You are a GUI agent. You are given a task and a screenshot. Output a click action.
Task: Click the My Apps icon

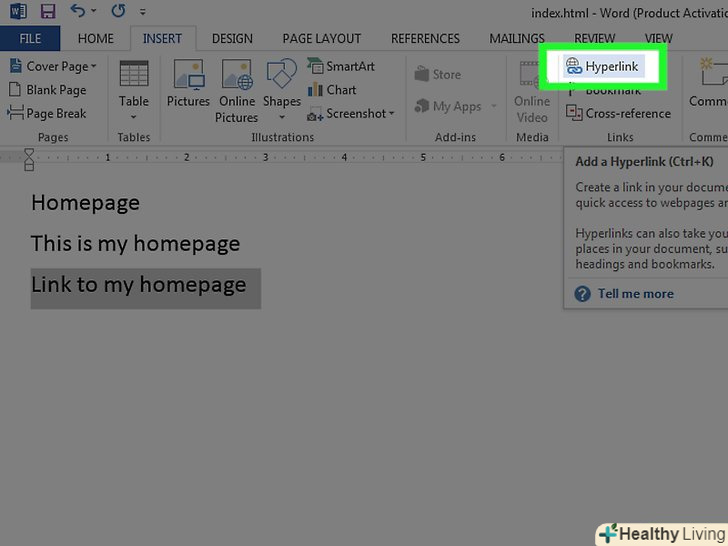tap(422, 106)
